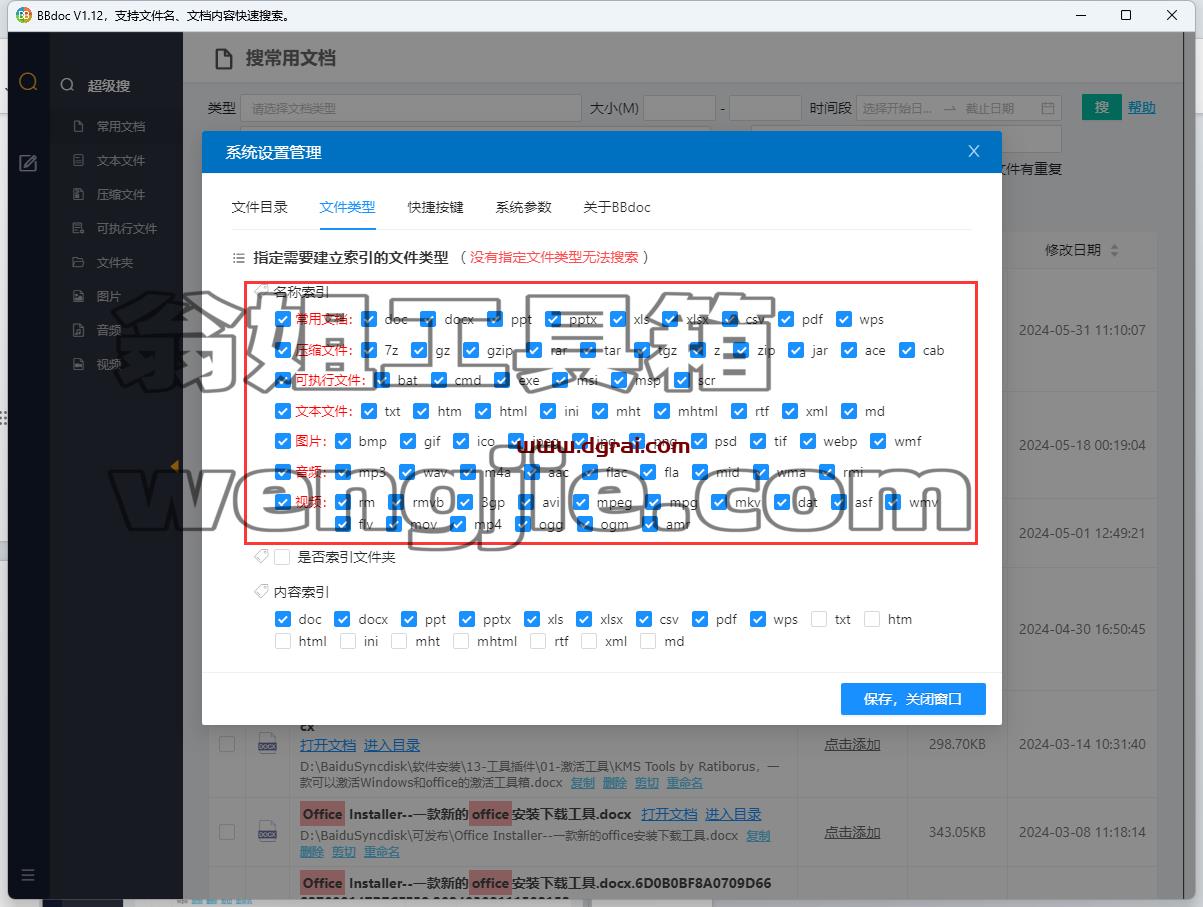Click 点击添加 in the 298.70KB row
This screenshot has height=907, width=1203.
pos(852,744)
